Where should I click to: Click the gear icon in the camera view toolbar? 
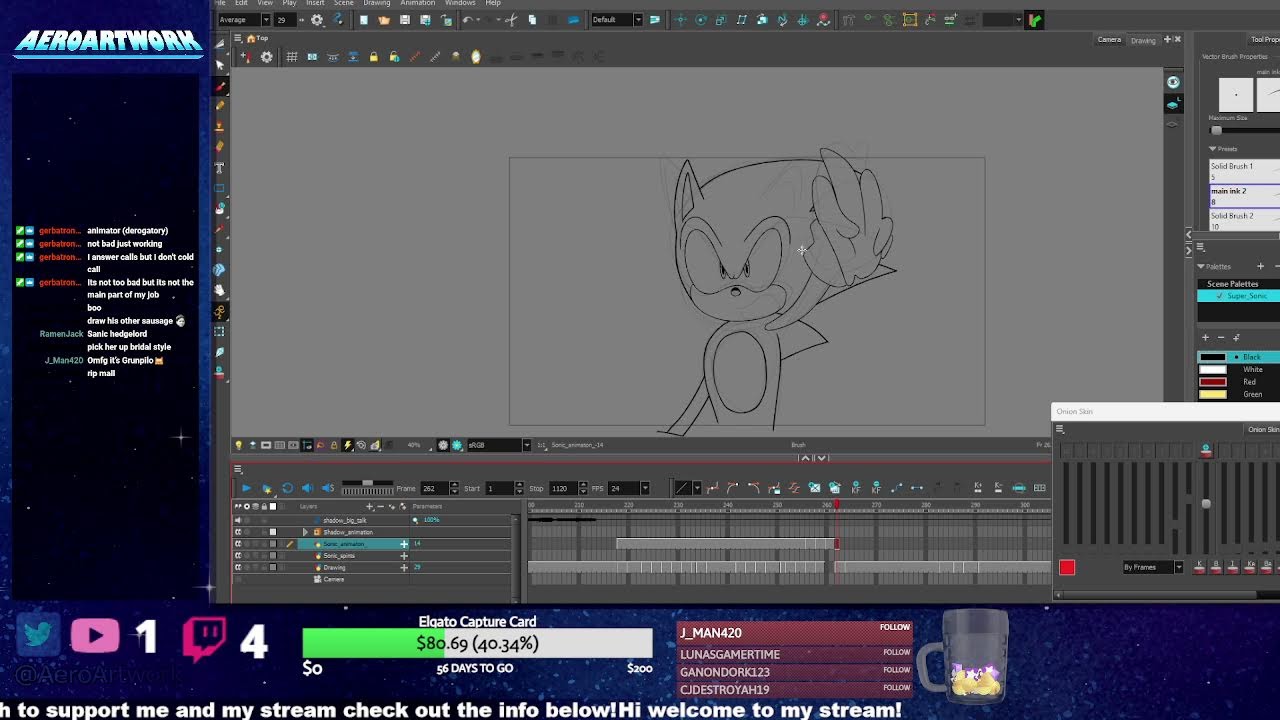(x=266, y=57)
